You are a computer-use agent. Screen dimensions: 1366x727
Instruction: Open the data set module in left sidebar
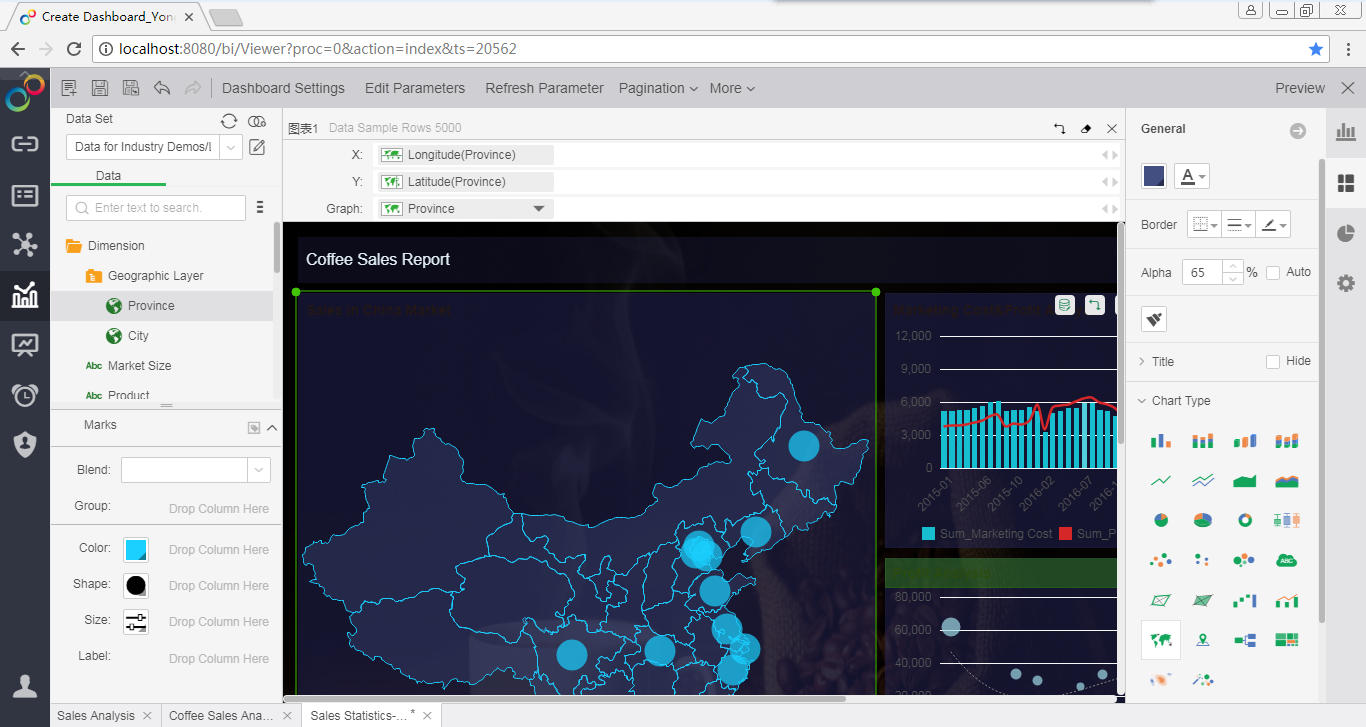click(25, 195)
